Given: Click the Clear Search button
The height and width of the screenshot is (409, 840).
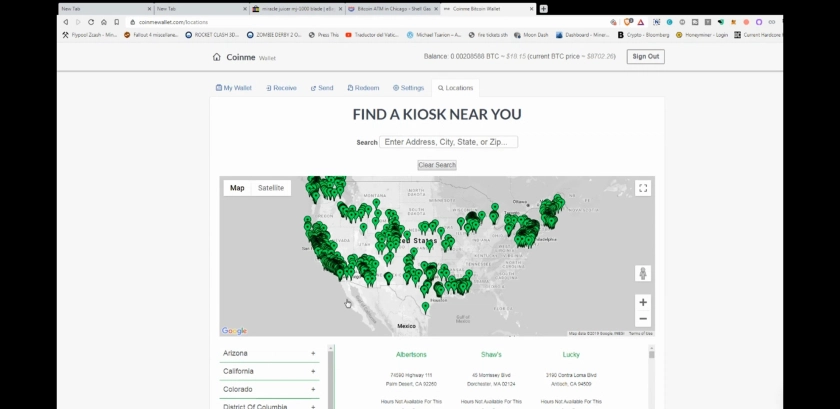Looking at the screenshot, I should [437, 165].
